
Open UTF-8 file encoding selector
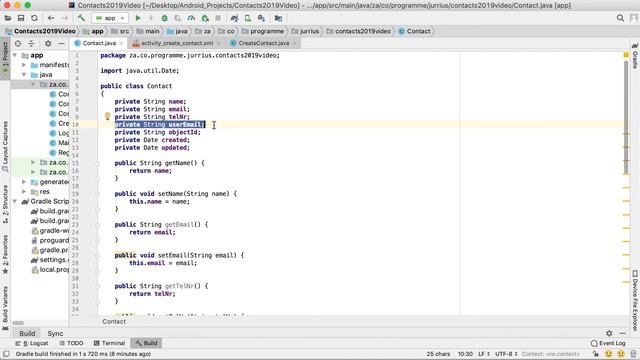point(506,354)
